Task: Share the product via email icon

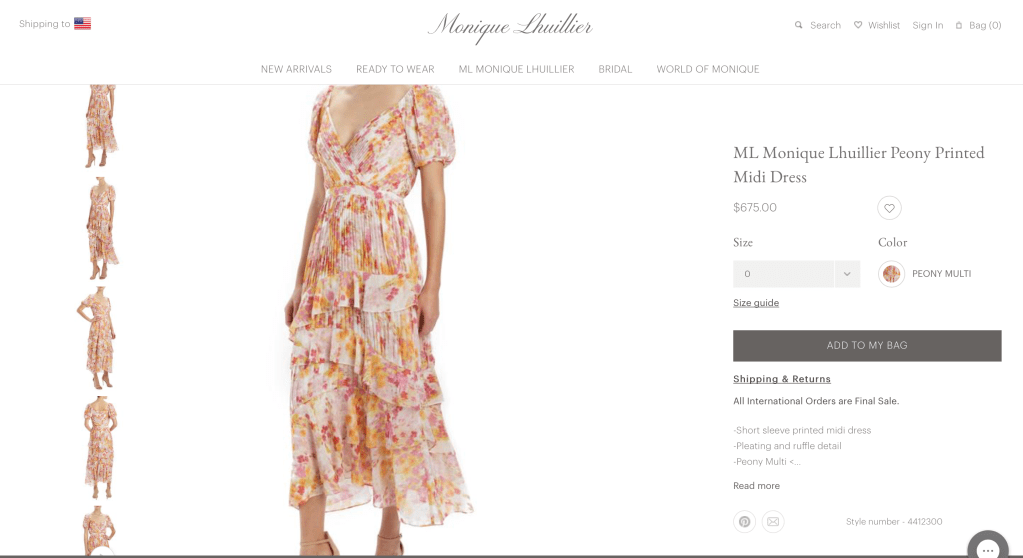Action: 773,521
